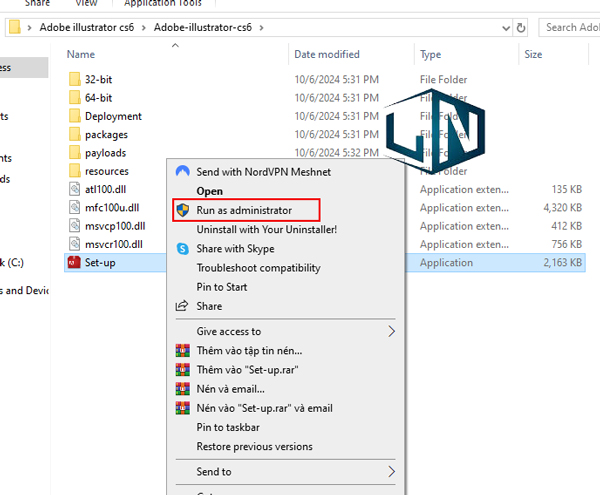Expand chevron after 'Adobe illustrator cs6' breadcrumb

(x=143, y=28)
